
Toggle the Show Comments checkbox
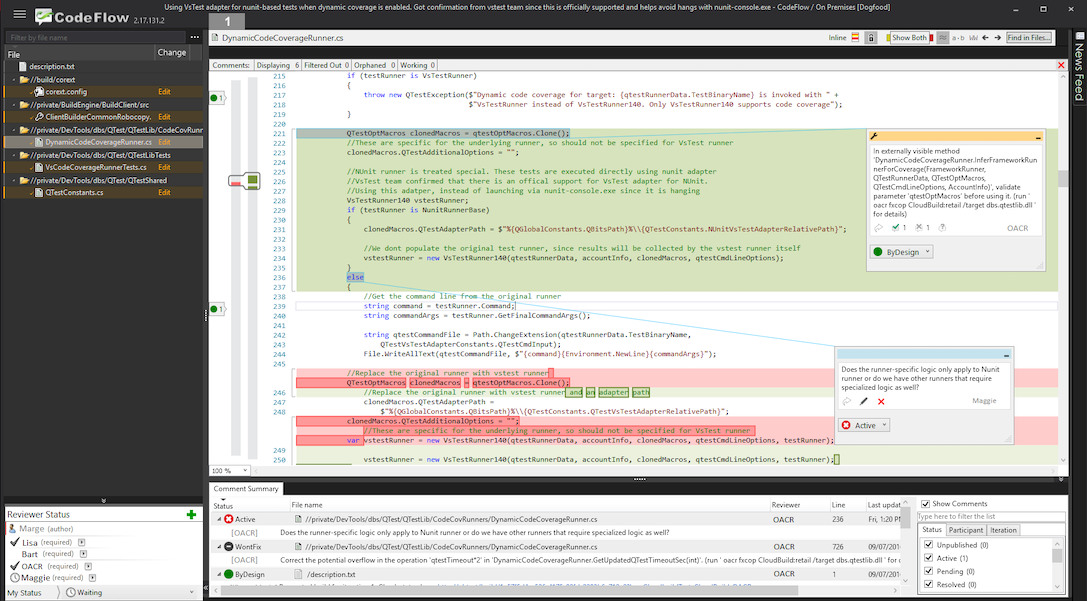point(925,504)
